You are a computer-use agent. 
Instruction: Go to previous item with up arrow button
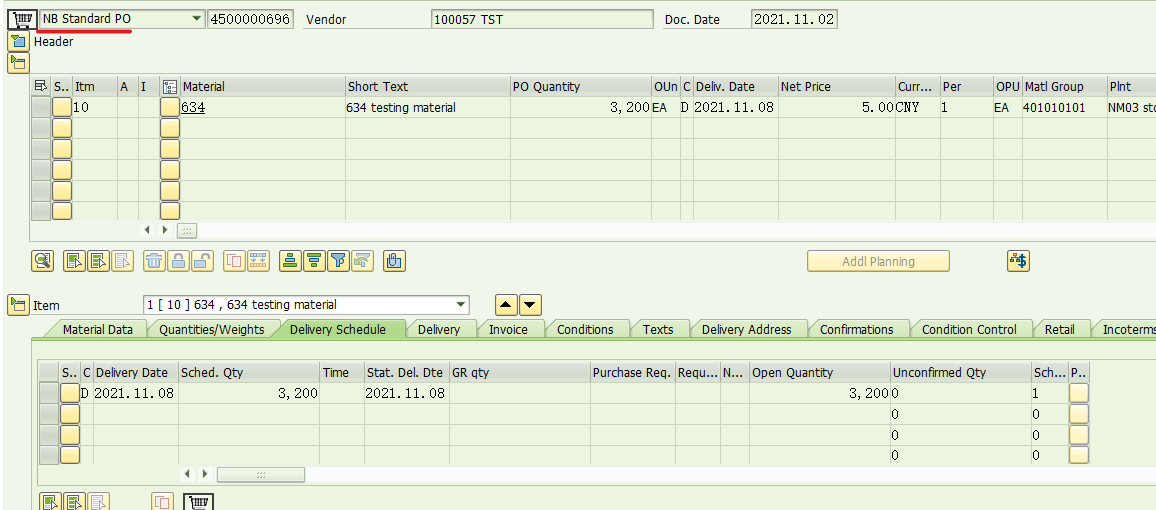coord(506,304)
